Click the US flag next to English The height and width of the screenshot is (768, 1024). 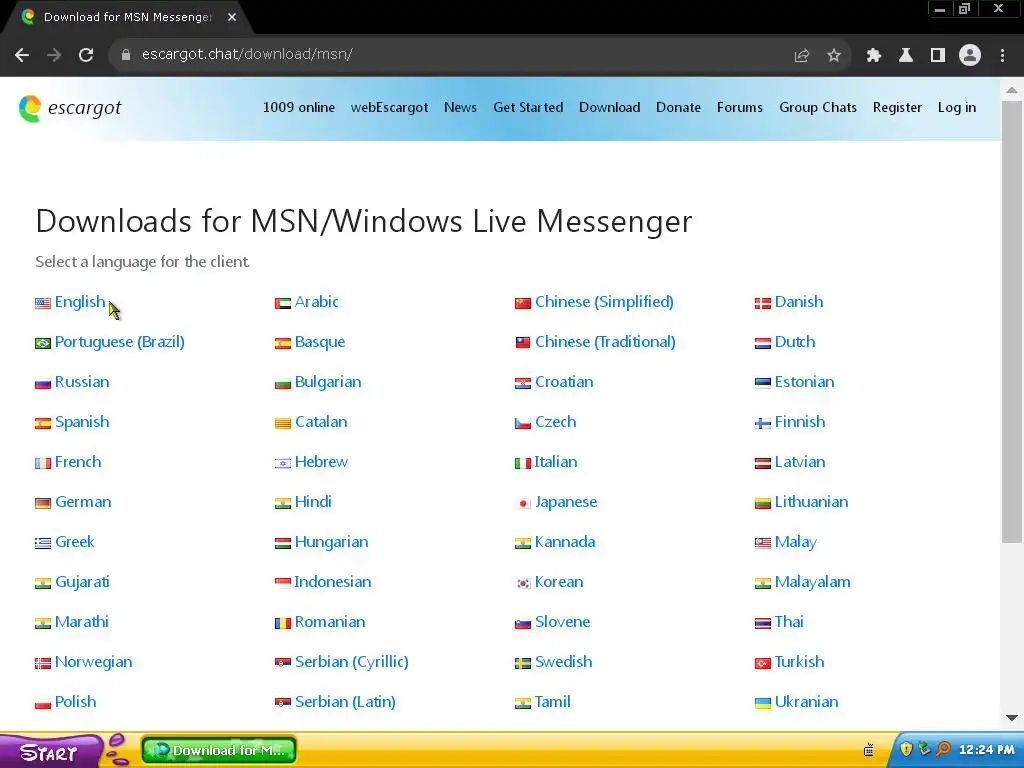(x=42, y=303)
